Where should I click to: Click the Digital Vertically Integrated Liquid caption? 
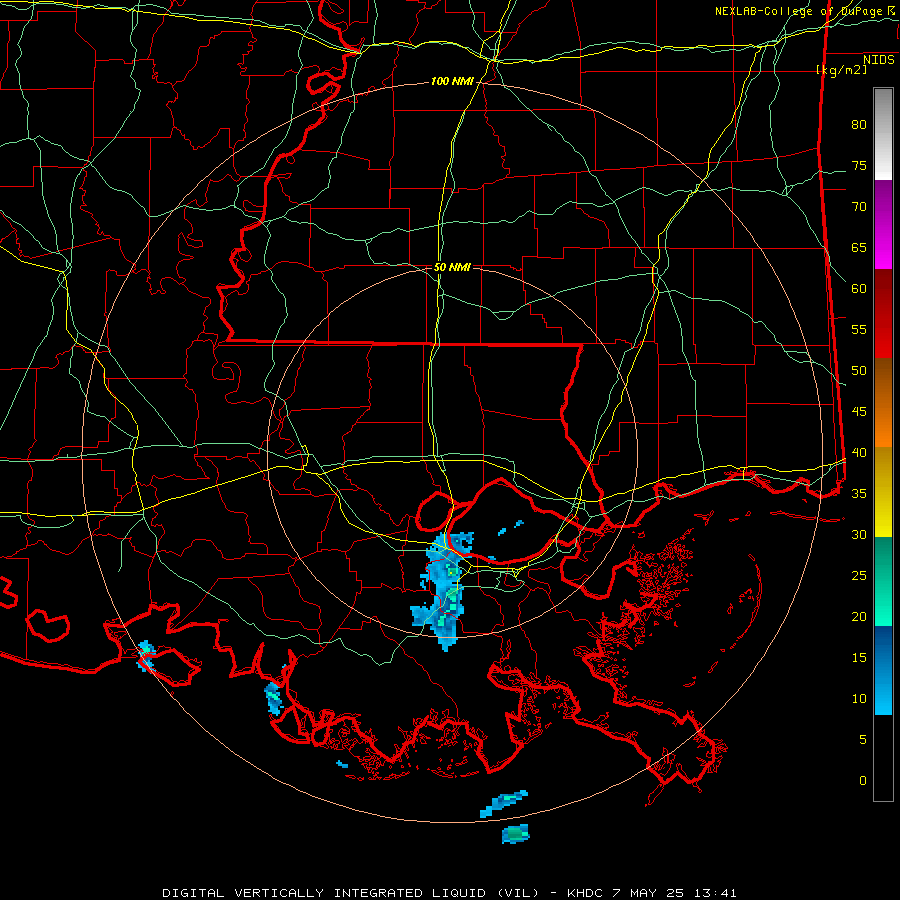[x=449, y=893]
